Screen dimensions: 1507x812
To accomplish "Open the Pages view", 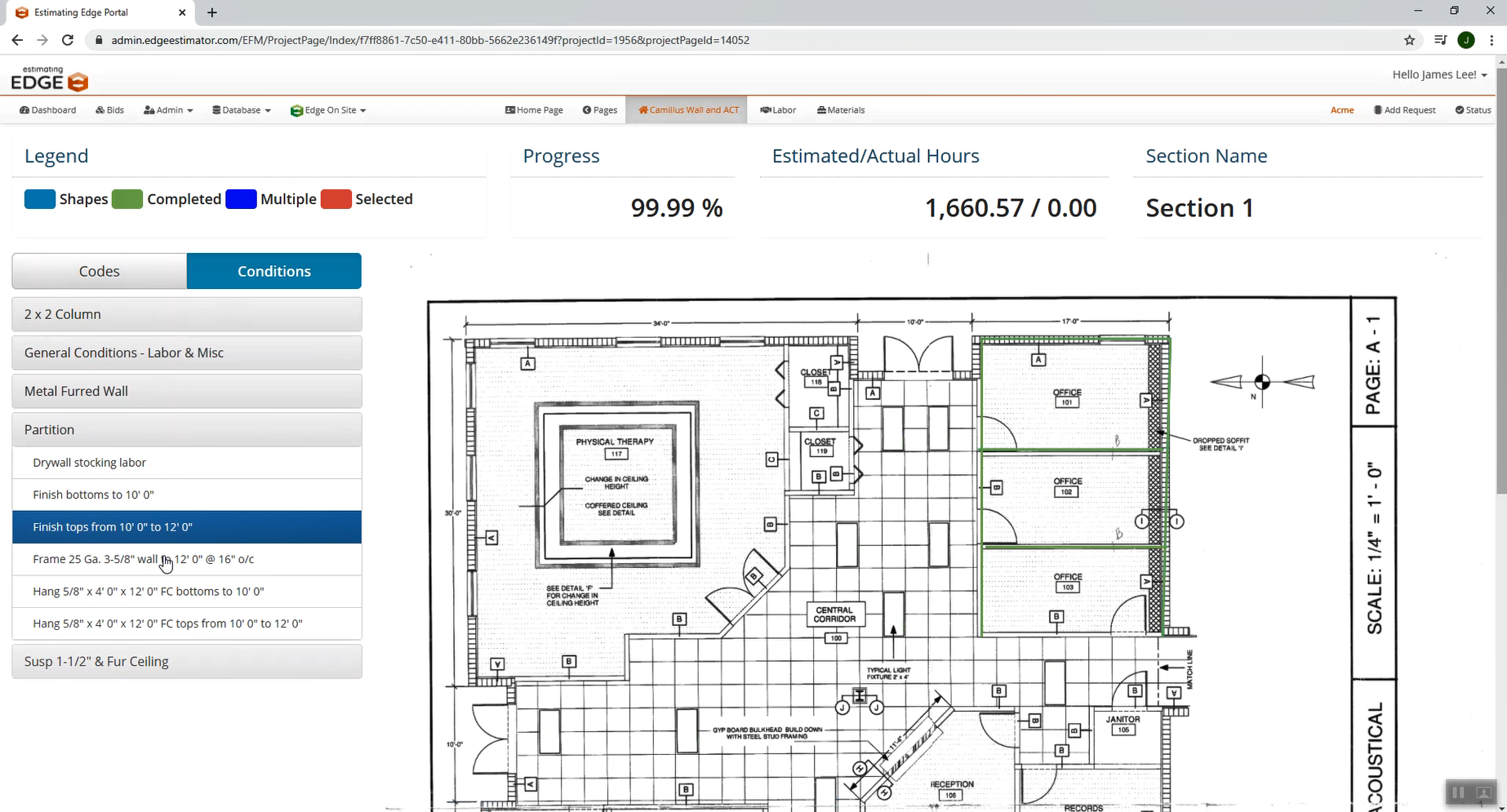I will [600, 110].
